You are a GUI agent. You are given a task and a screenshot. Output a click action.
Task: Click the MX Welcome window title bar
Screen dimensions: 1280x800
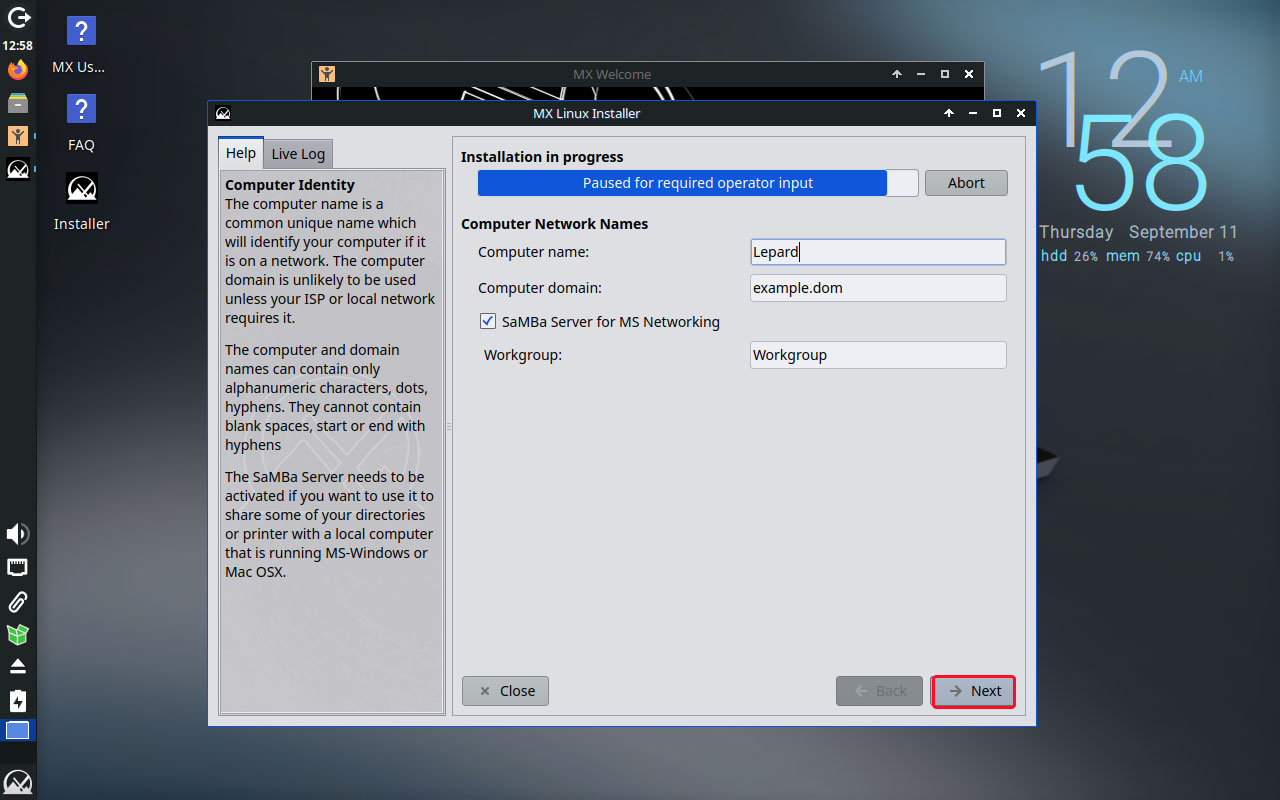[x=612, y=74]
